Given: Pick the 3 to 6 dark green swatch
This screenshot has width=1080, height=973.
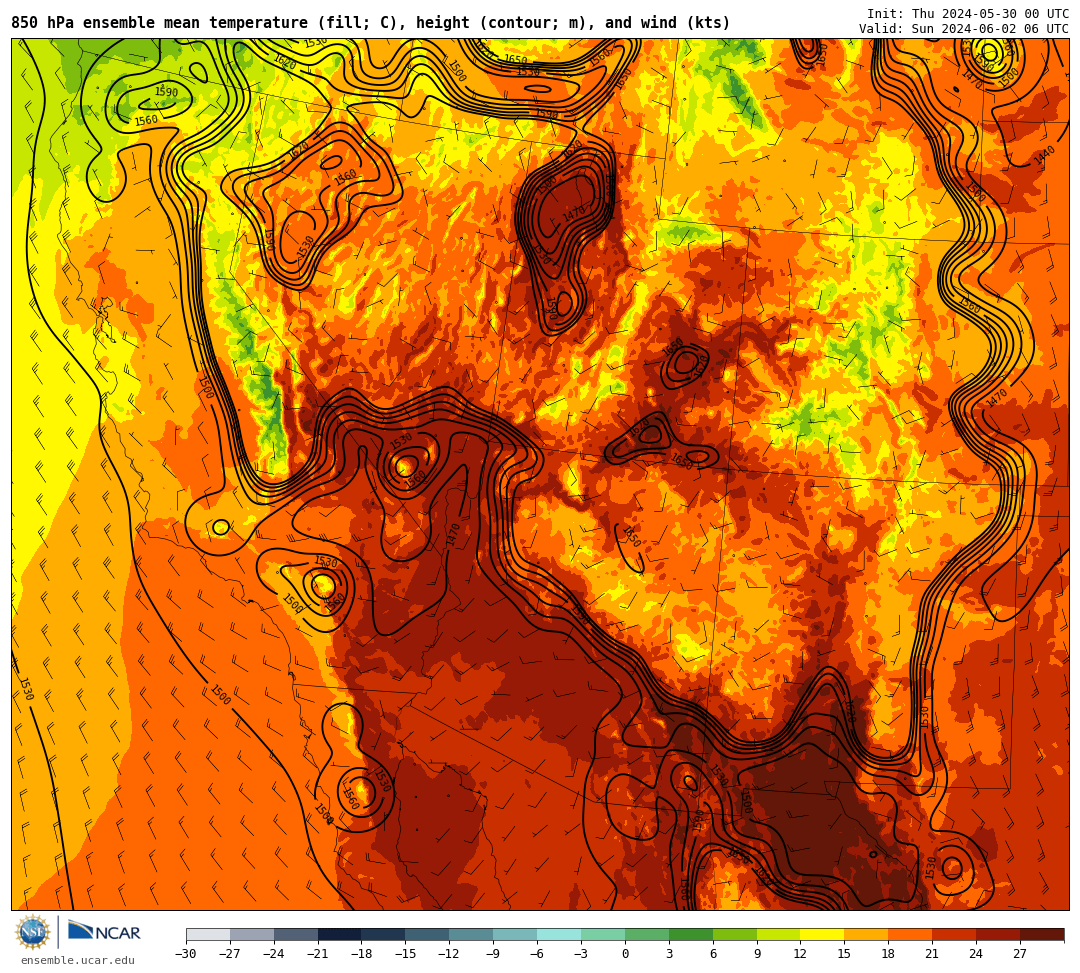Looking at the screenshot, I should pyautogui.click(x=691, y=934).
